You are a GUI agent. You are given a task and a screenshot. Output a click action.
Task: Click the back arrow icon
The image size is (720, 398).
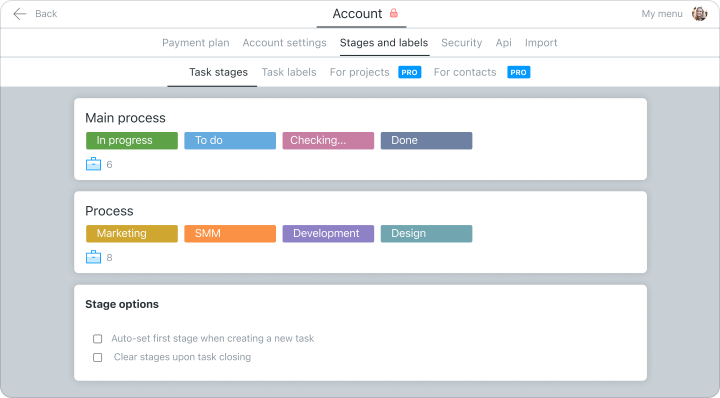click(19, 14)
